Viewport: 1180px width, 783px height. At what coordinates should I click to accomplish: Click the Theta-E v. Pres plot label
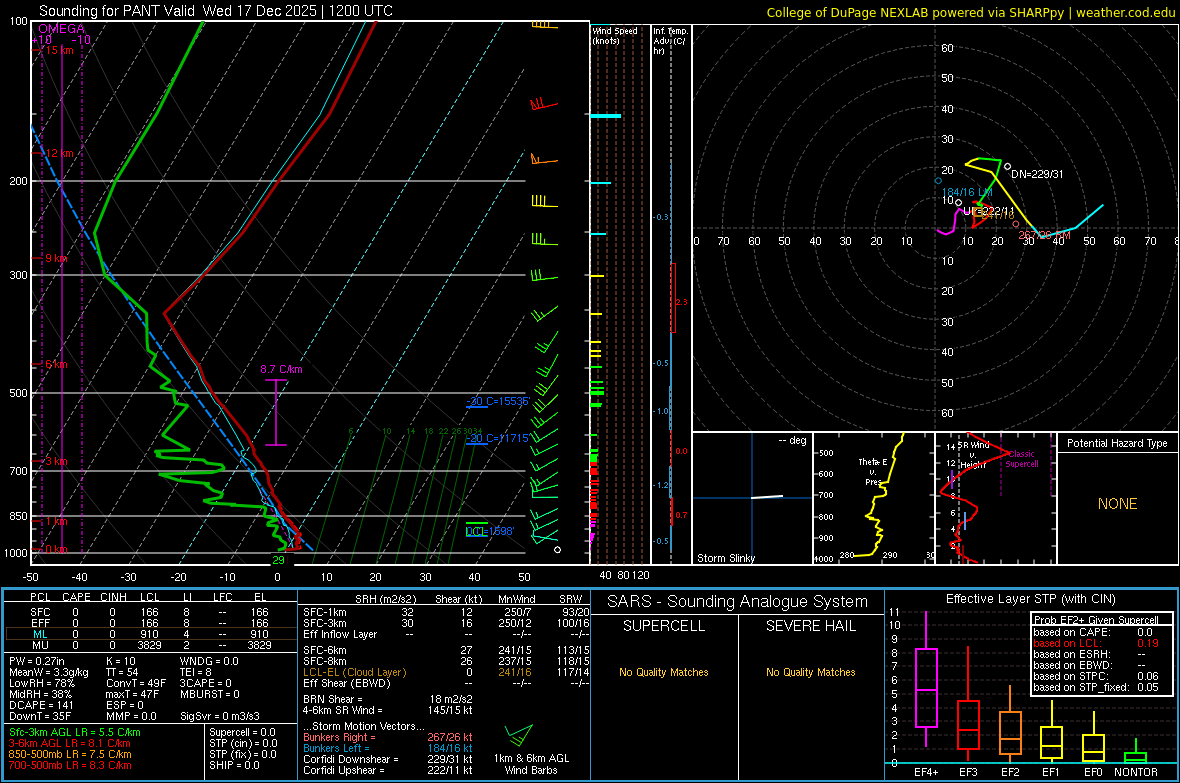(873, 471)
